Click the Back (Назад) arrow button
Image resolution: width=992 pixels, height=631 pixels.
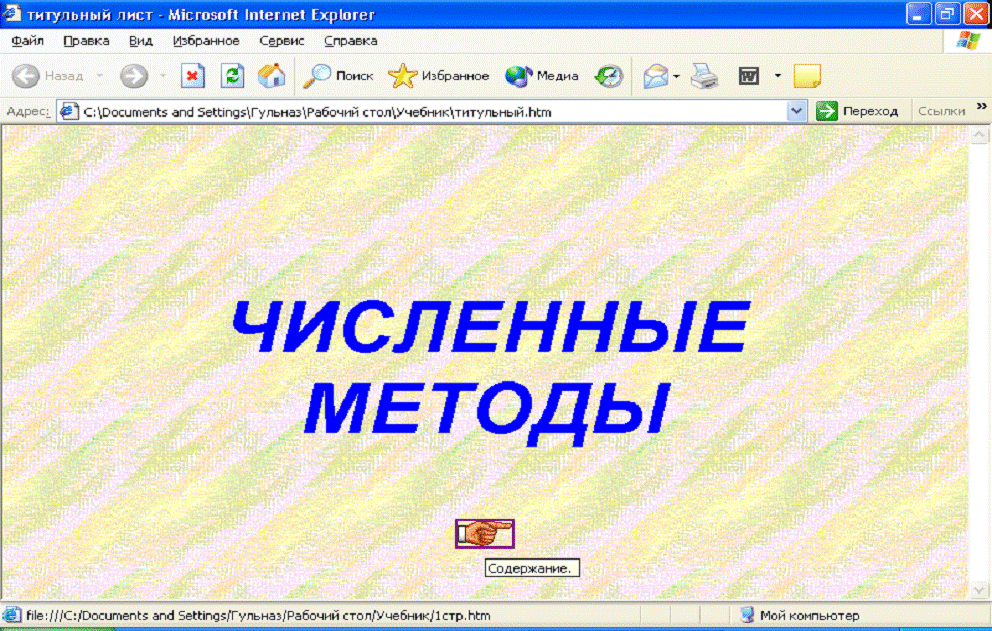click(48, 76)
